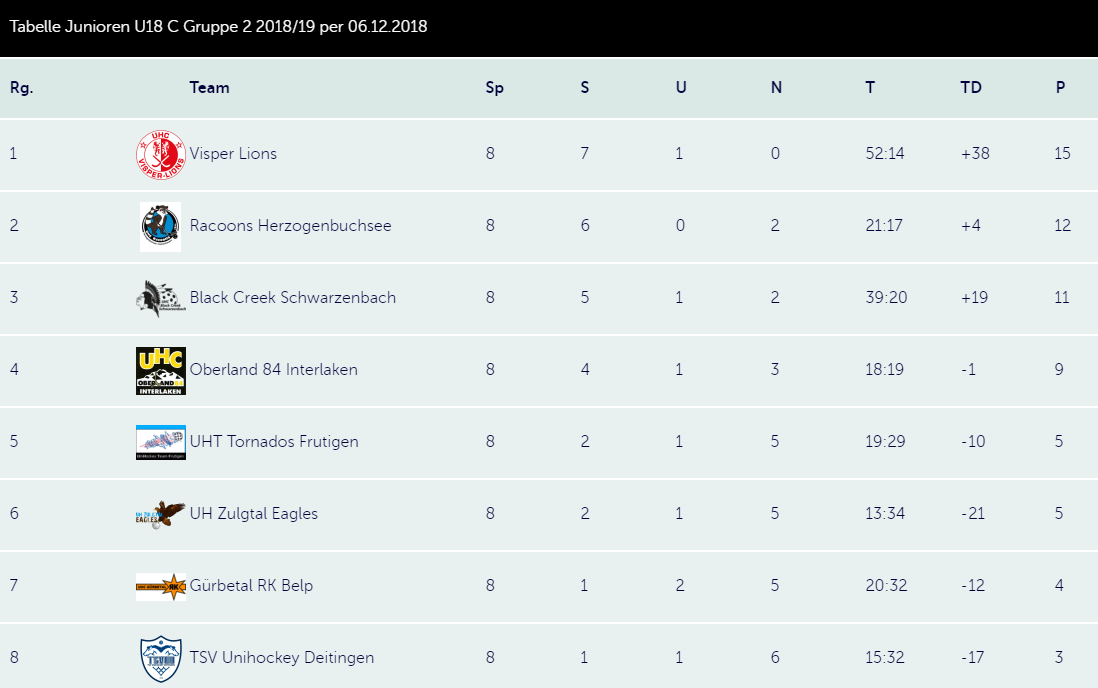Select the Oberland 84 Interlaken team name
This screenshot has height=688, width=1098.
click(273, 370)
